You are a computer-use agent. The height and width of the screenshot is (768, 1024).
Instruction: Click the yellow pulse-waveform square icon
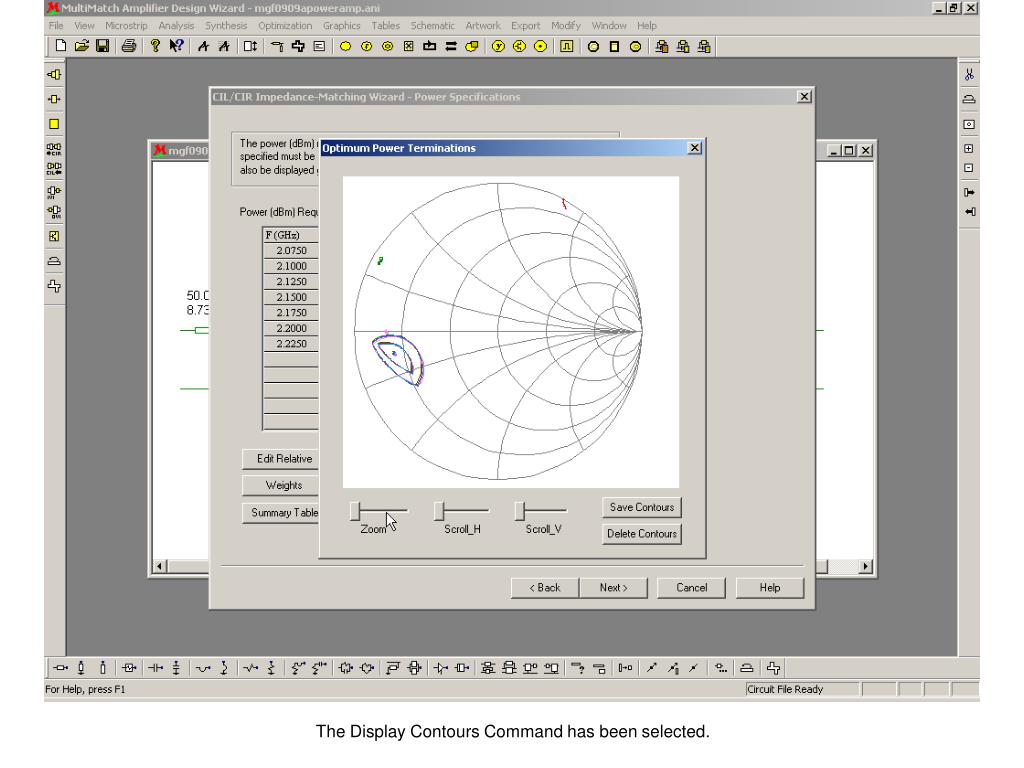pos(567,46)
